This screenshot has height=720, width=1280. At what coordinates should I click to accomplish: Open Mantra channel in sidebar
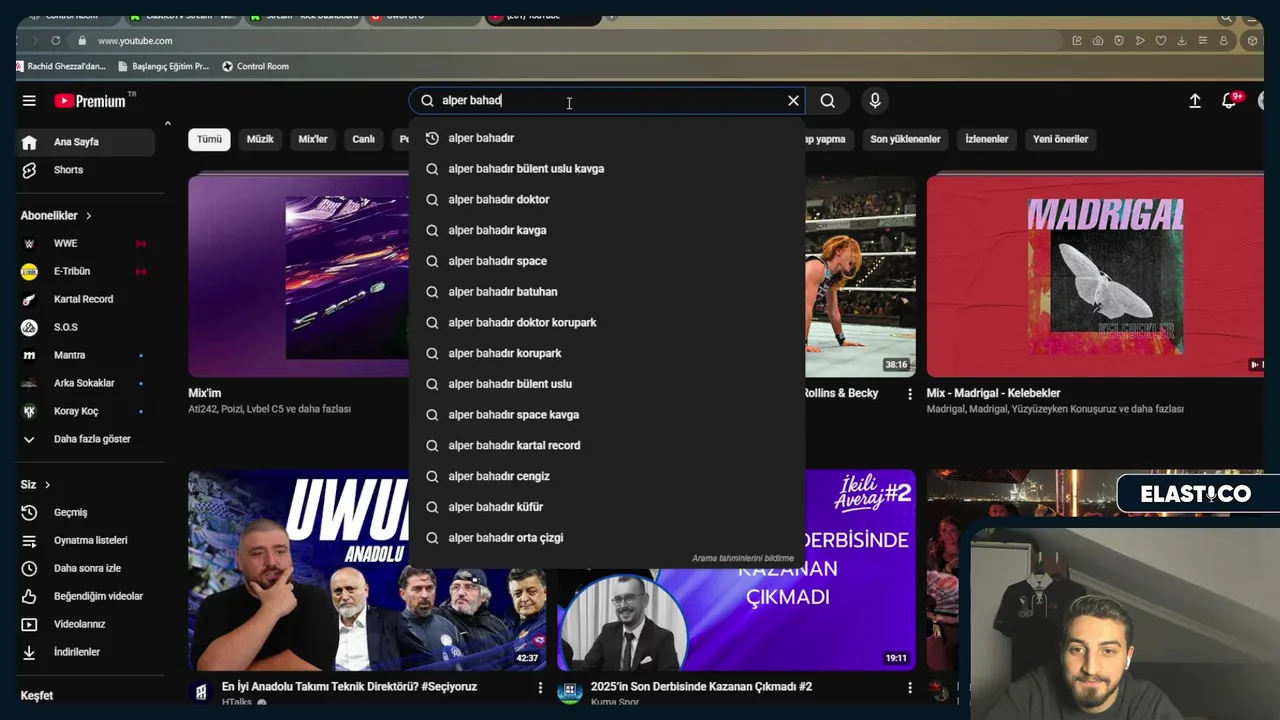87,356
